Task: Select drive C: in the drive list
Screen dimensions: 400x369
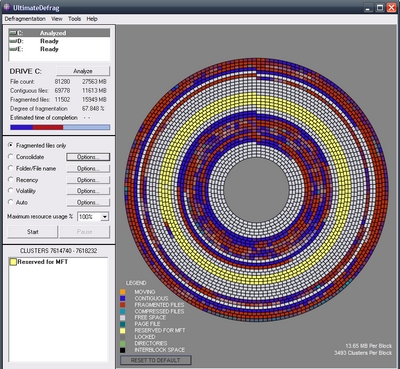Action: click(59, 33)
